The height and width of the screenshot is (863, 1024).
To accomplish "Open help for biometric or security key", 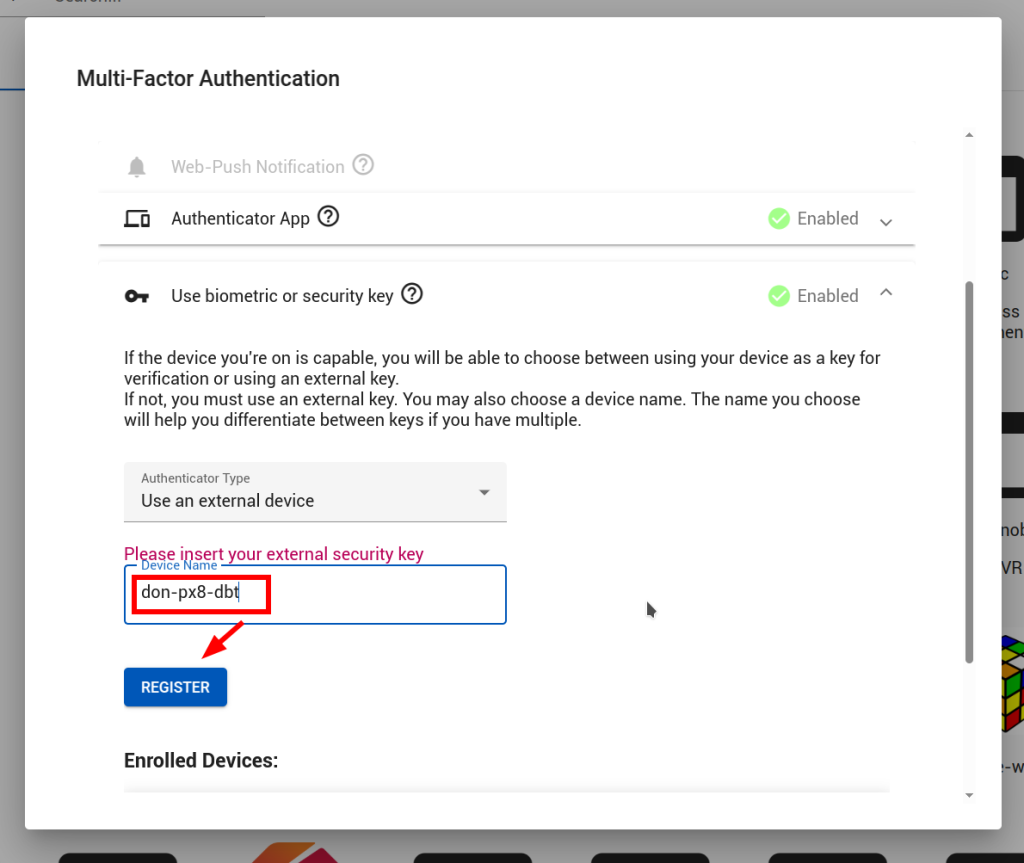I will 412,294.
